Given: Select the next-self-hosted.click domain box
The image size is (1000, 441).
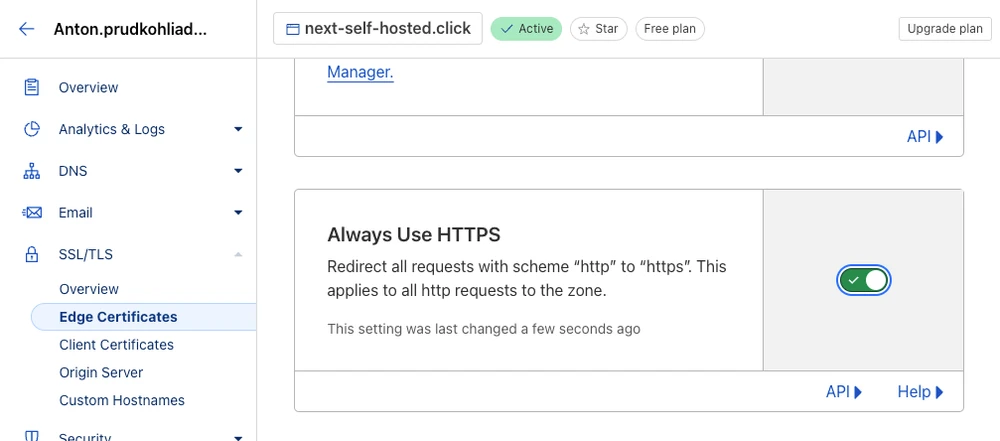Looking at the screenshot, I should coord(377,29).
